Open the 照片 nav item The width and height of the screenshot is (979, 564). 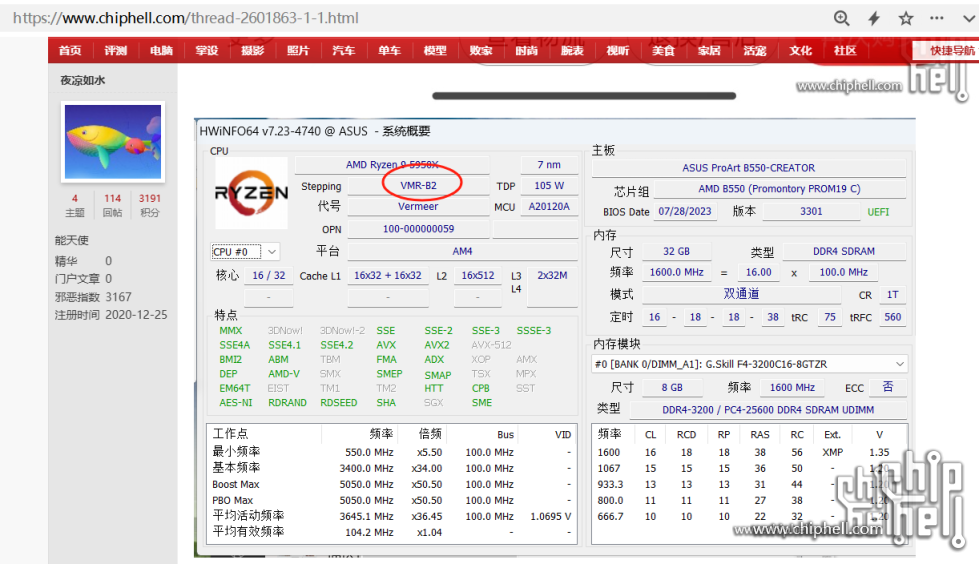(x=298, y=51)
